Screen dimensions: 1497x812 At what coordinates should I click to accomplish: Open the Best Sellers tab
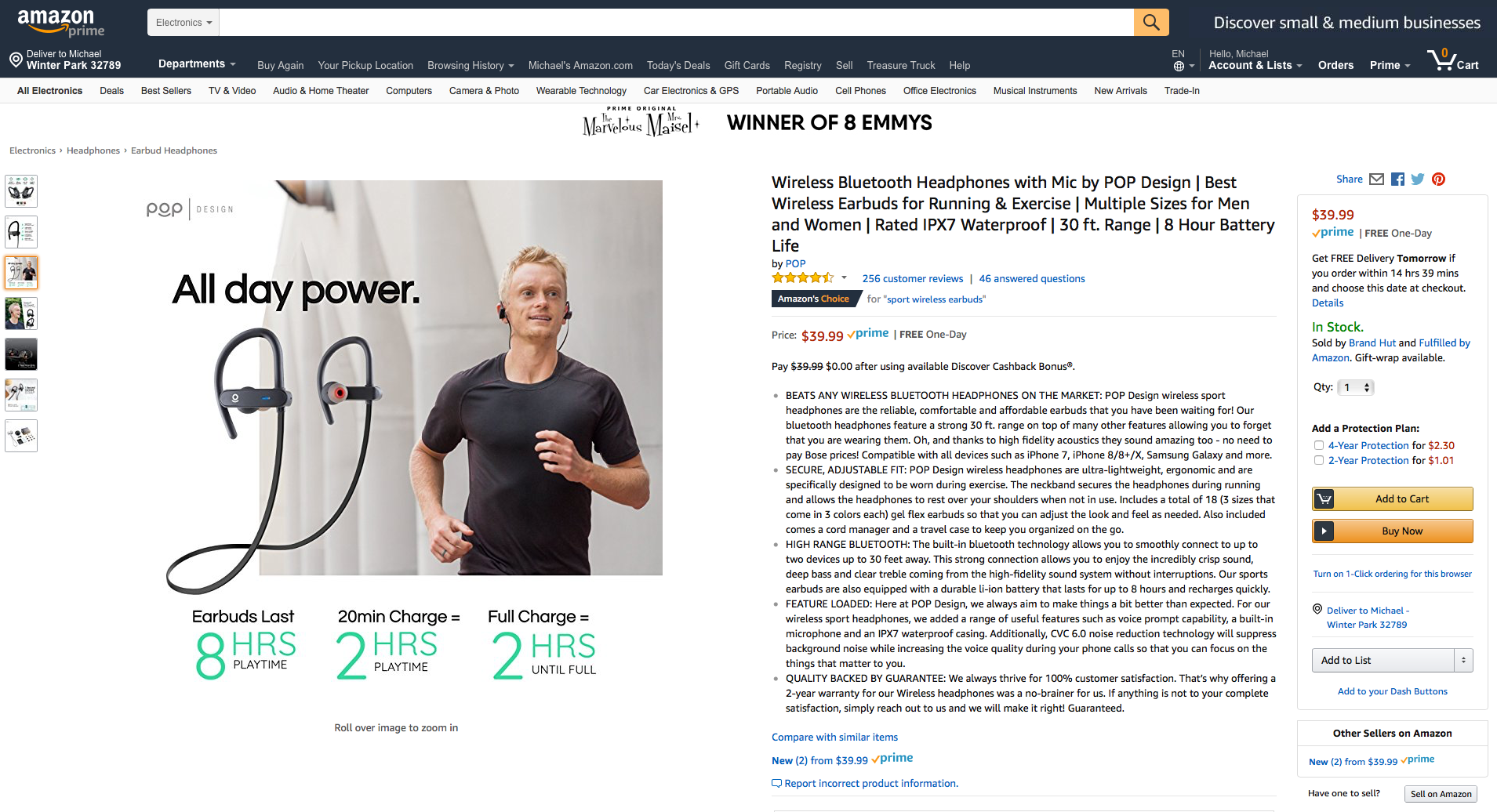point(166,91)
